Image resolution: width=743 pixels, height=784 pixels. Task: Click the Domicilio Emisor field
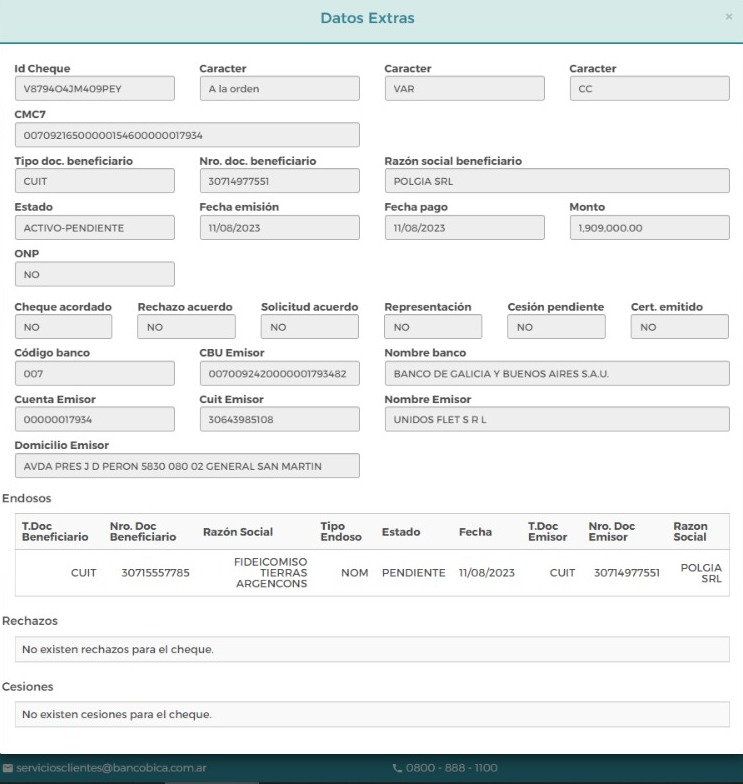187,466
